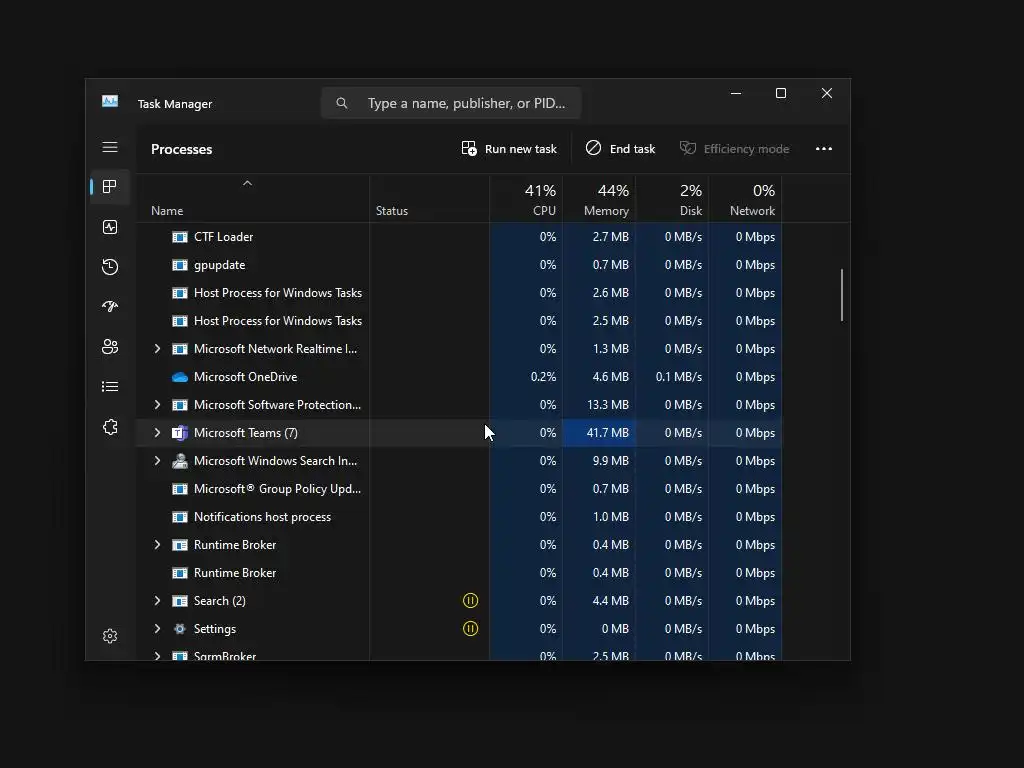The width and height of the screenshot is (1024, 768).
Task: Click End task button
Action: click(x=620, y=149)
